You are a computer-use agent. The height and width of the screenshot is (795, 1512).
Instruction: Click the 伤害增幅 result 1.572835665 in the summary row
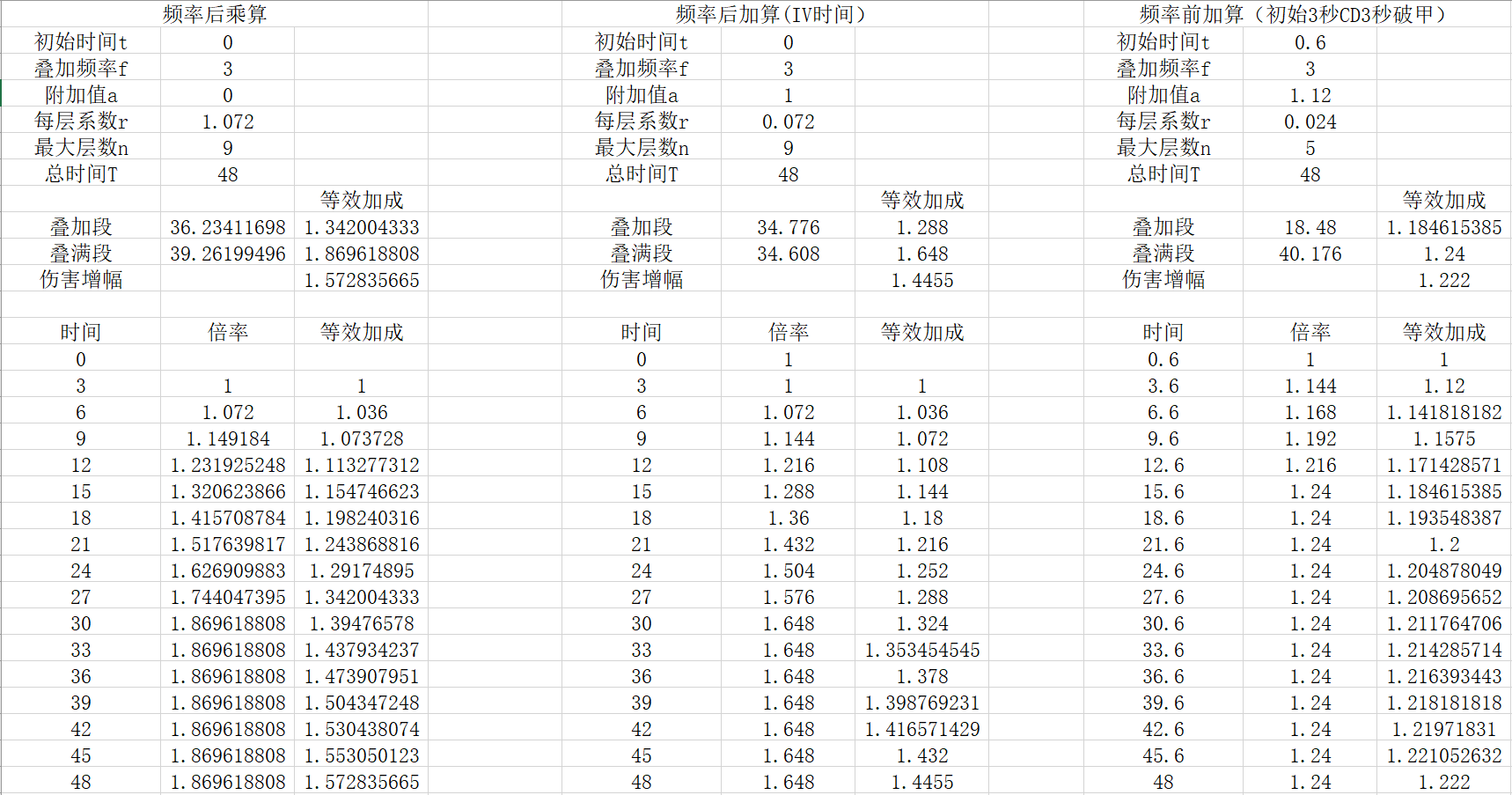coord(362,280)
